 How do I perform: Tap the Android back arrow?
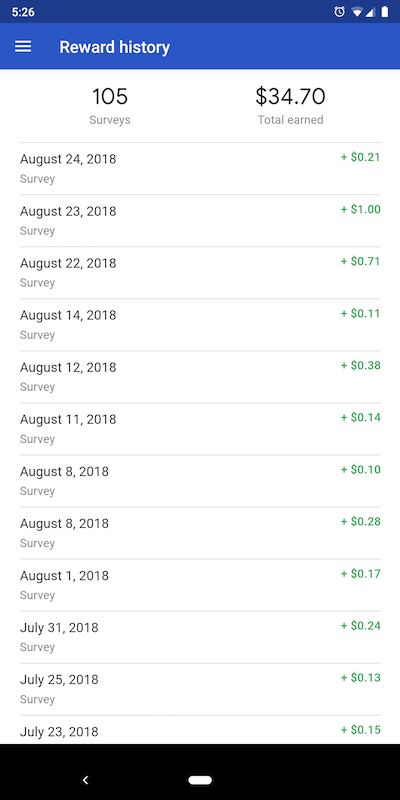(86, 780)
